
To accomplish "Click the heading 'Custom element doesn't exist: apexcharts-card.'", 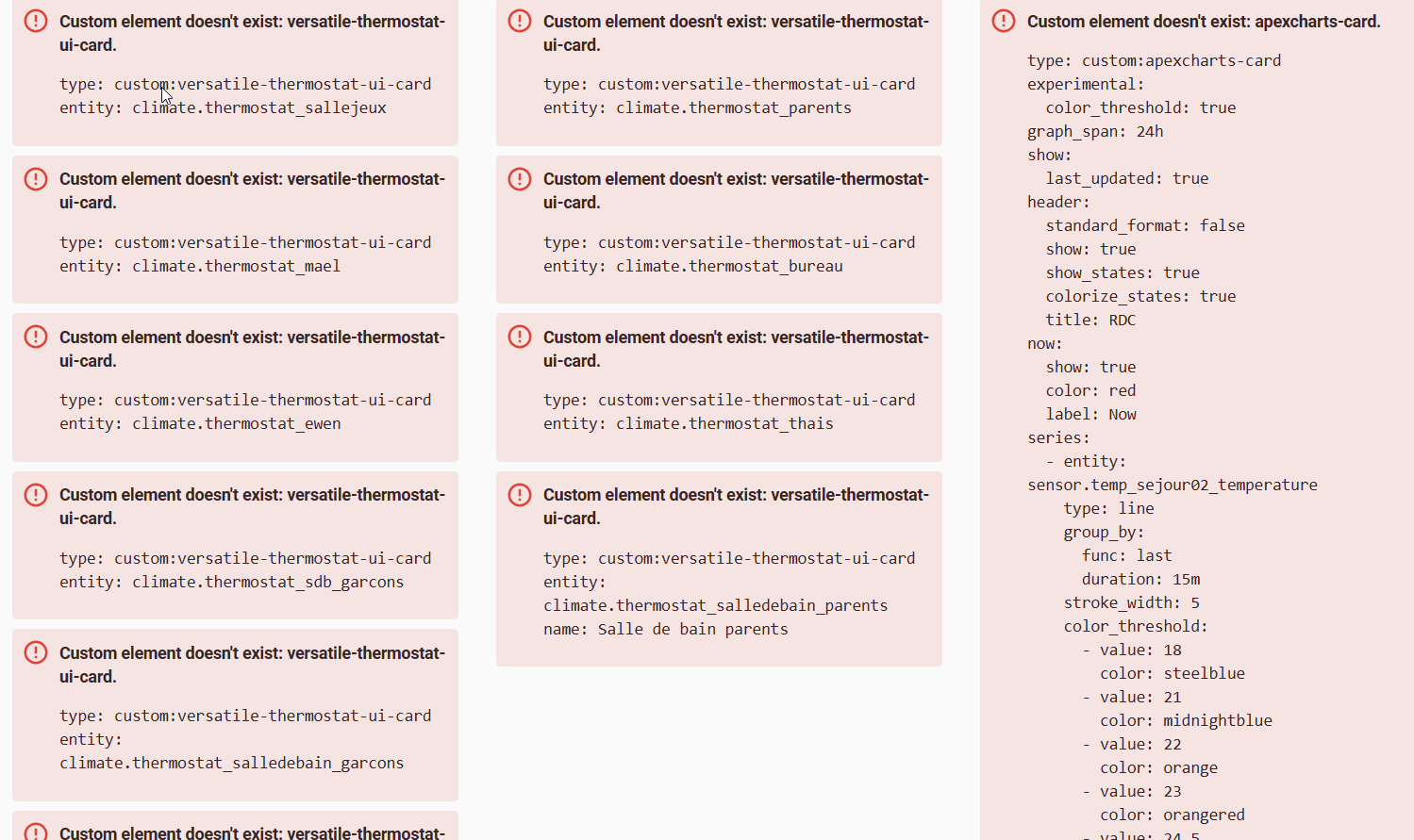I will coord(1204,21).
